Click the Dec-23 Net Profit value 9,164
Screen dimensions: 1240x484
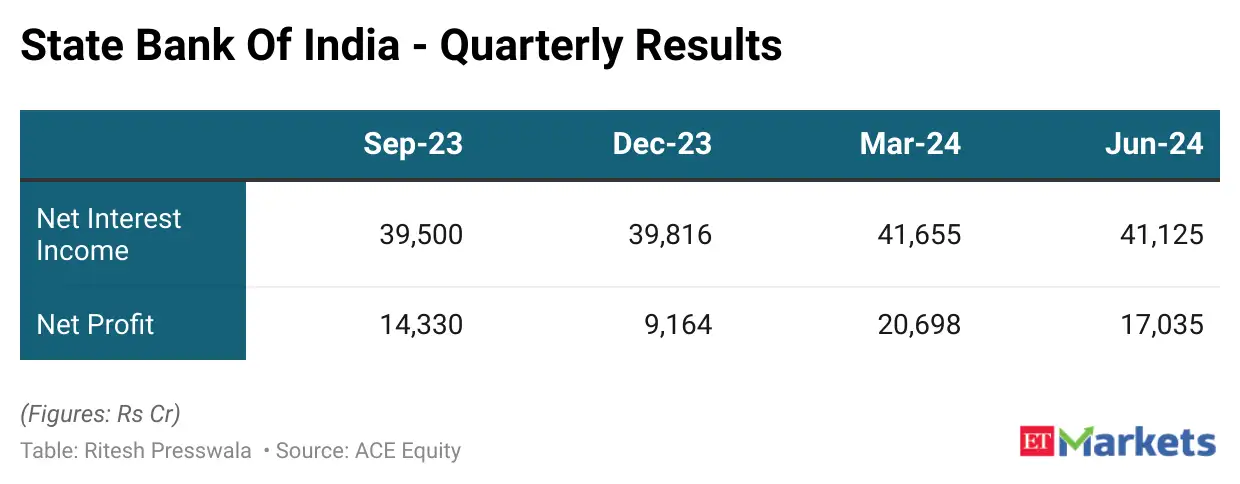[x=678, y=324]
